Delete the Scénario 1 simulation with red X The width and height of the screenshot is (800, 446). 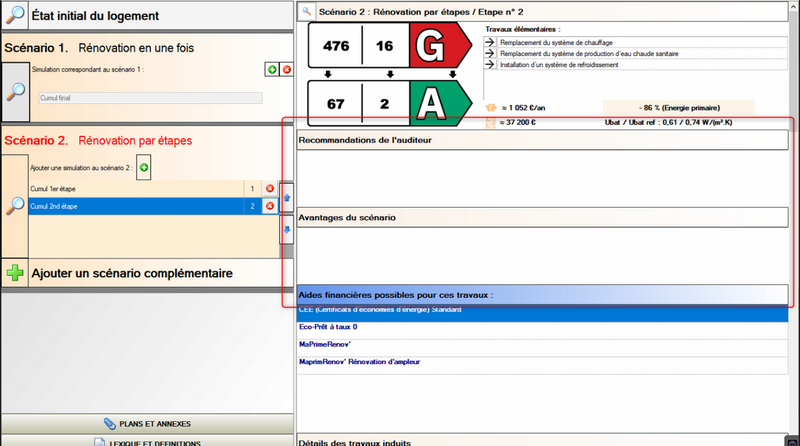coord(287,69)
